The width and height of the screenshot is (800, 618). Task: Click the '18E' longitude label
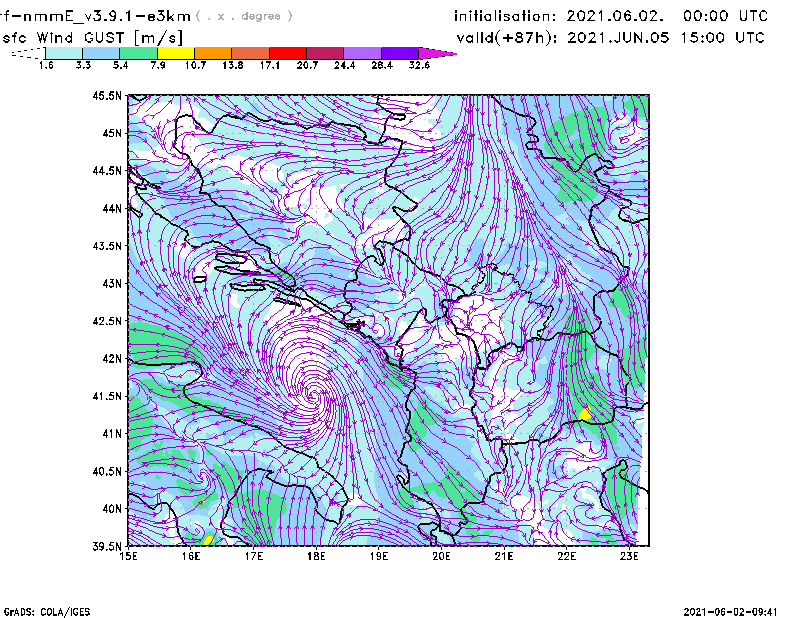point(316,556)
